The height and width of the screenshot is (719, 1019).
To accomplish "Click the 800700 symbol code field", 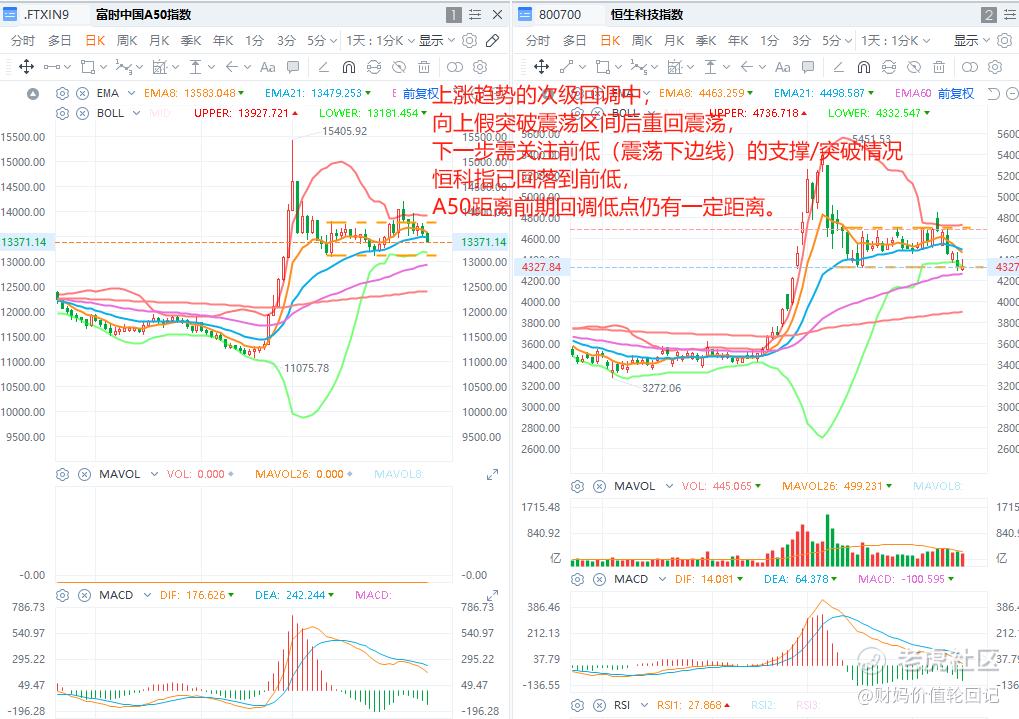I will [560, 14].
